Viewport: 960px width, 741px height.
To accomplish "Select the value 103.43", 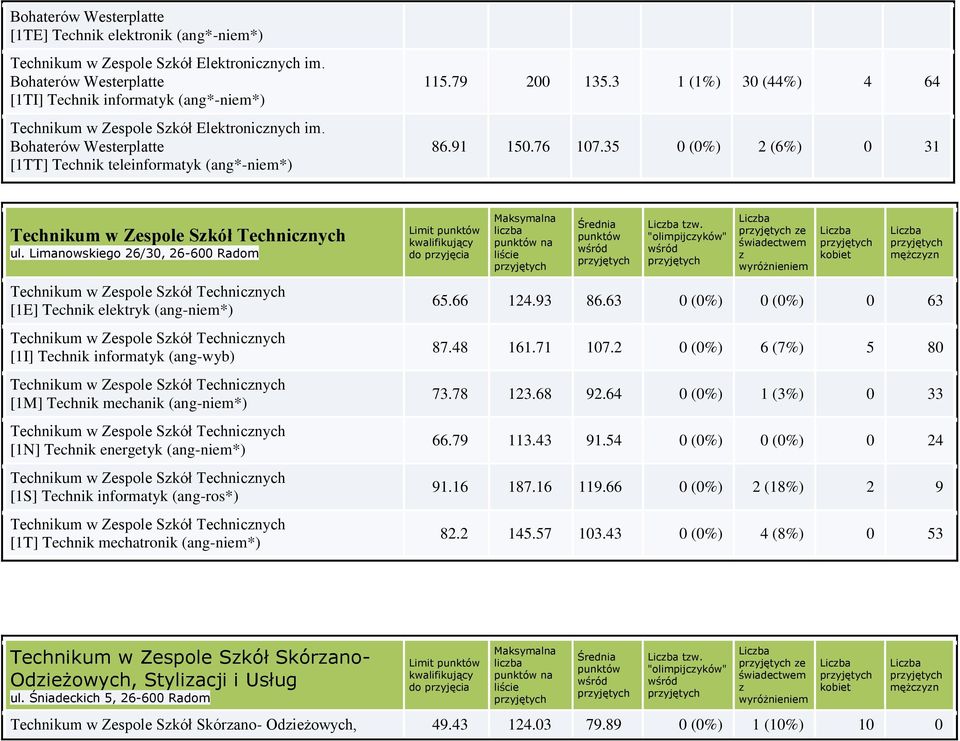I will coord(600,533).
